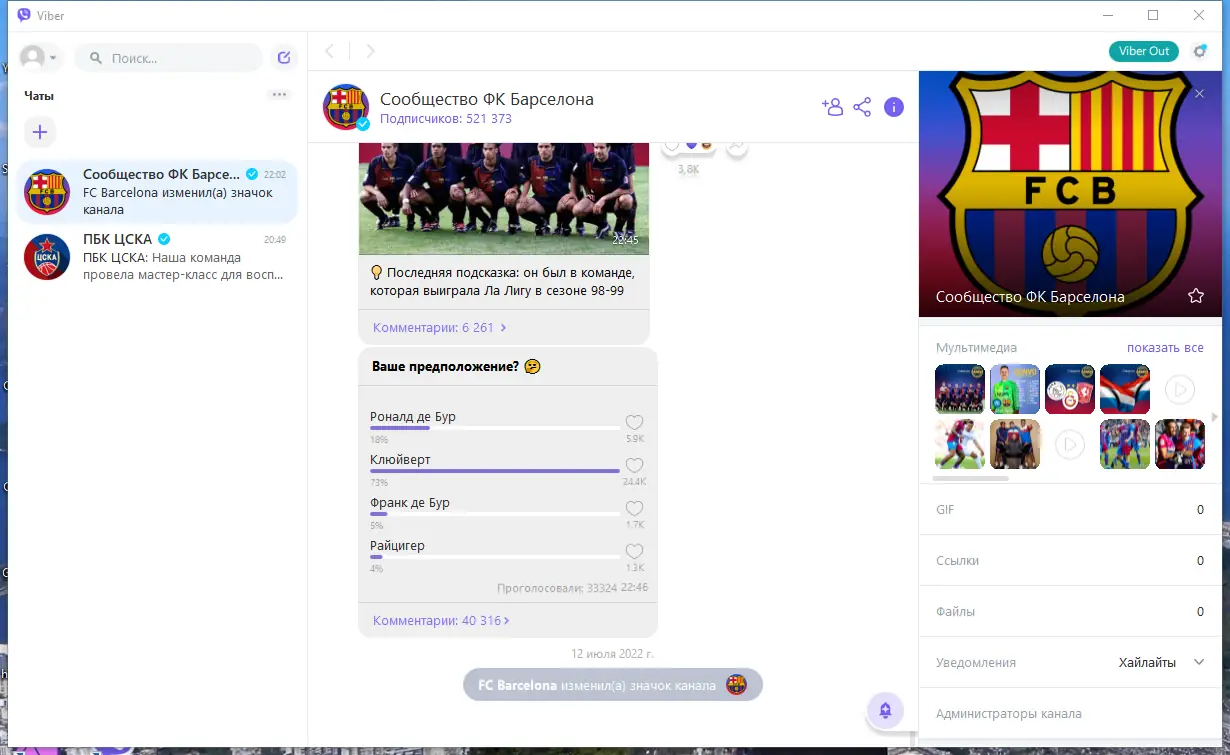
Task: Heart the Роналд де Бур option
Action: pos(635,421)
